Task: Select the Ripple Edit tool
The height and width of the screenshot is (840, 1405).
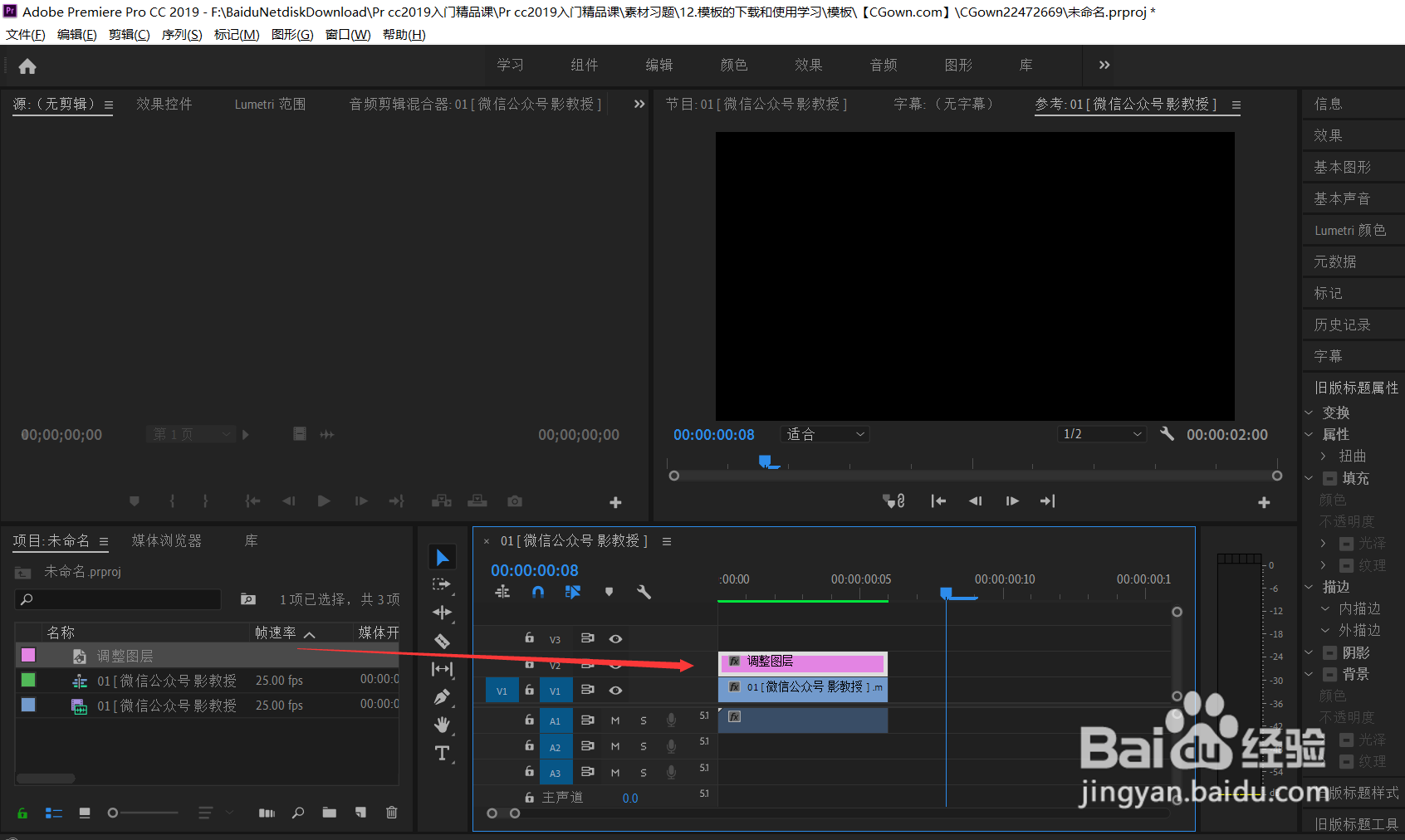Action: tap(442, 613)
